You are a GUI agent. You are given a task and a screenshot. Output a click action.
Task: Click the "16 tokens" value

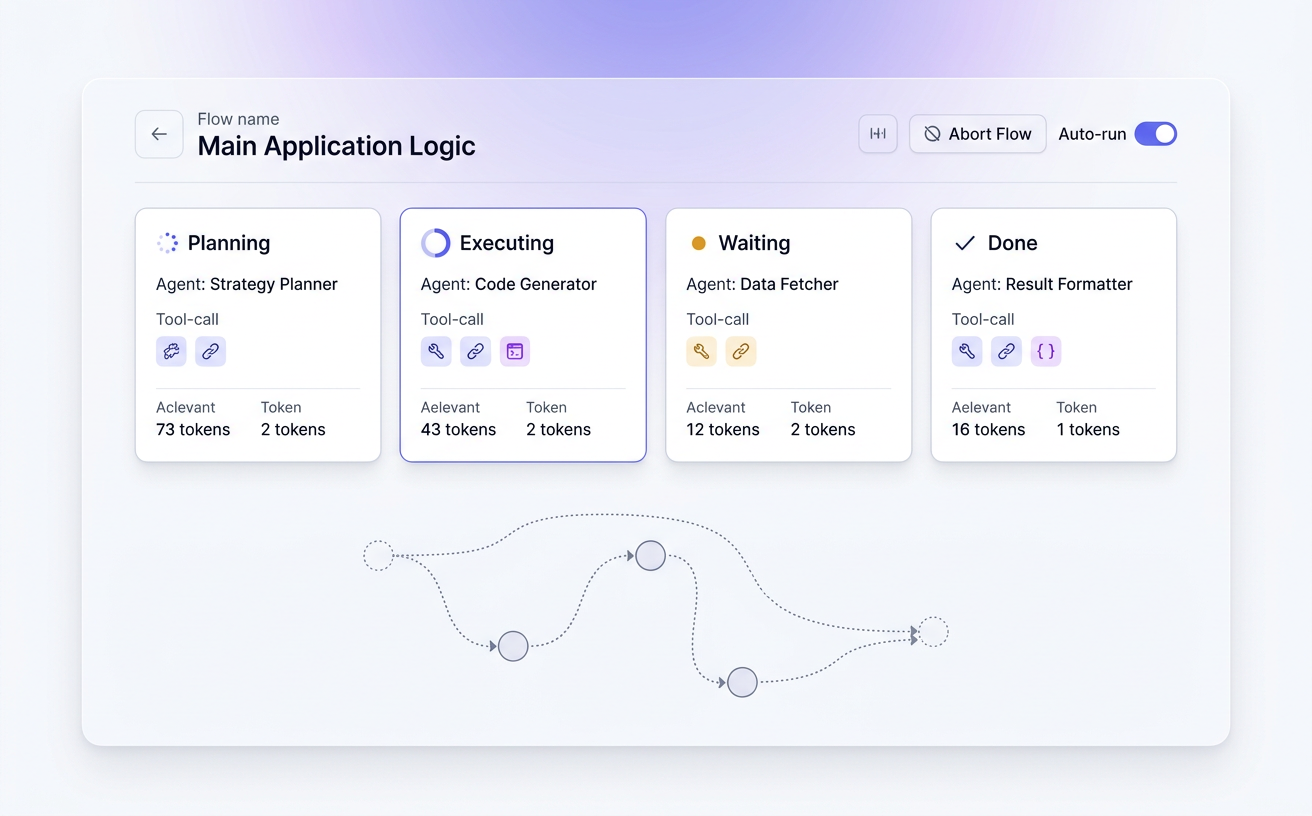[x=988, y=430]
